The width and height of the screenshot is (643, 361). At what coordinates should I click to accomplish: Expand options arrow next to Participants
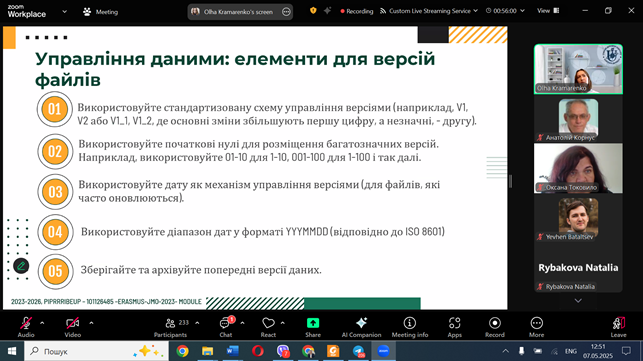(197, 323)
